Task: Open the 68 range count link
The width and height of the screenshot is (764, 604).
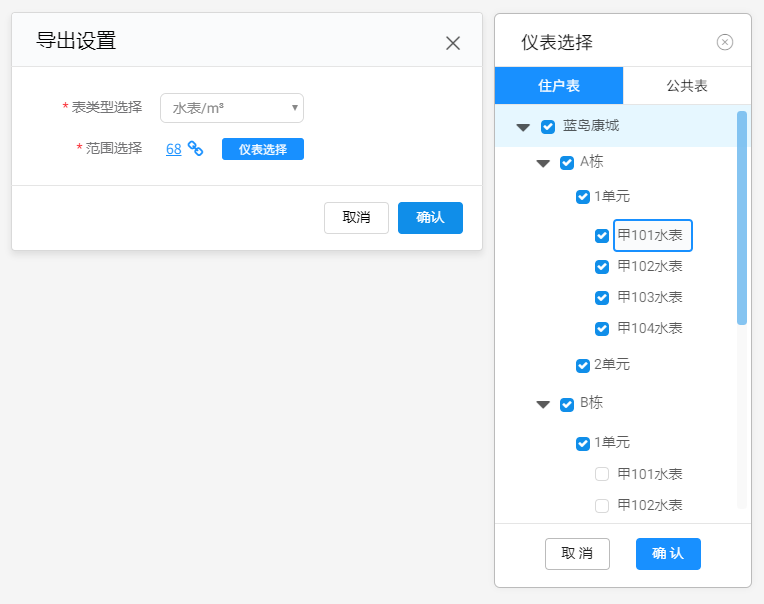Action: (x=173, y=149)
